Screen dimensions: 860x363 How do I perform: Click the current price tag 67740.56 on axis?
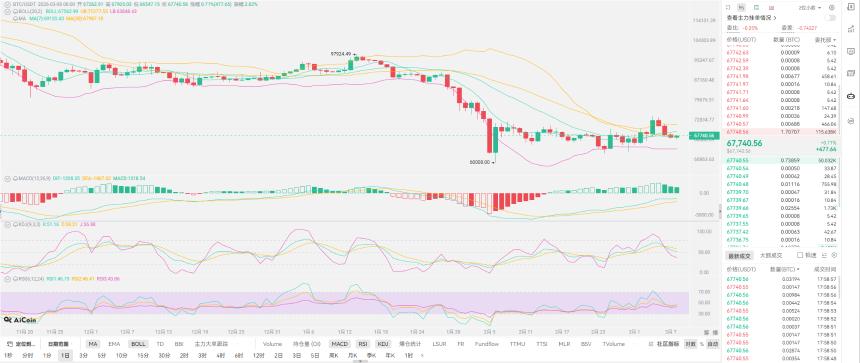click(704, 135)
